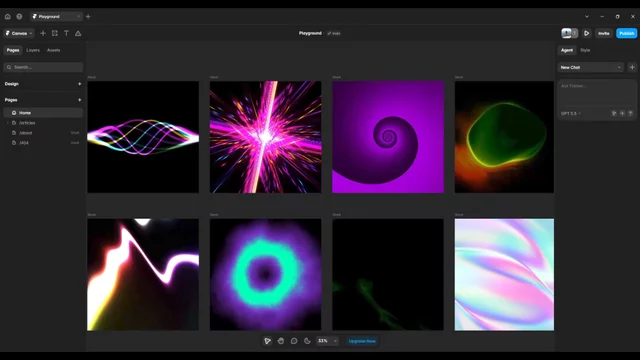Start a new agent chat with plus
Image resolution: width=640 pixels, height=360 pixels.
[x=632, y=67]
